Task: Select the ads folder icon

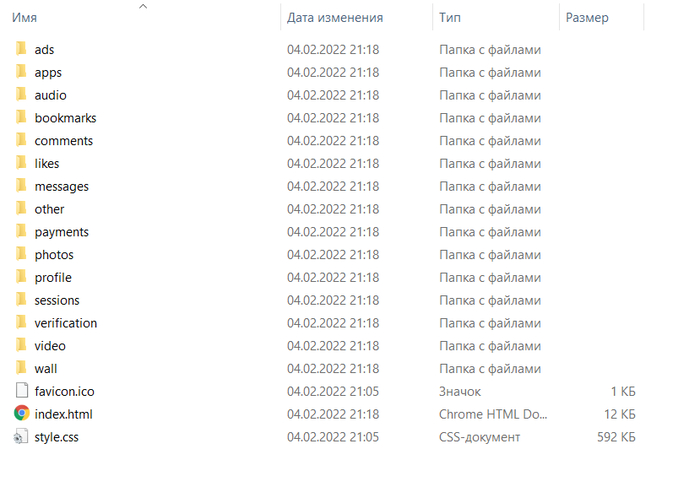Action: [21, 48]
